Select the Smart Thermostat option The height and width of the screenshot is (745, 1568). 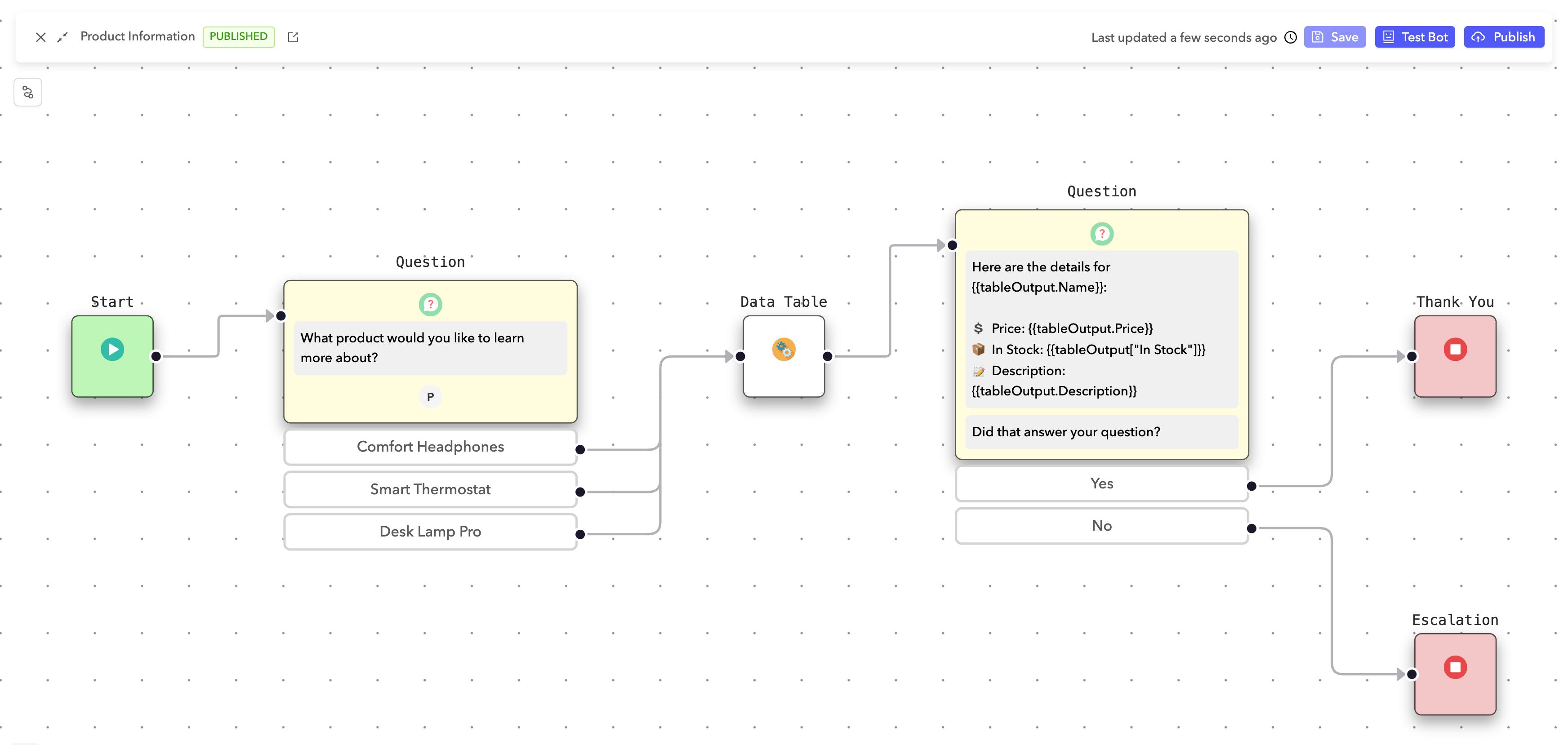[x=430, y=489]
